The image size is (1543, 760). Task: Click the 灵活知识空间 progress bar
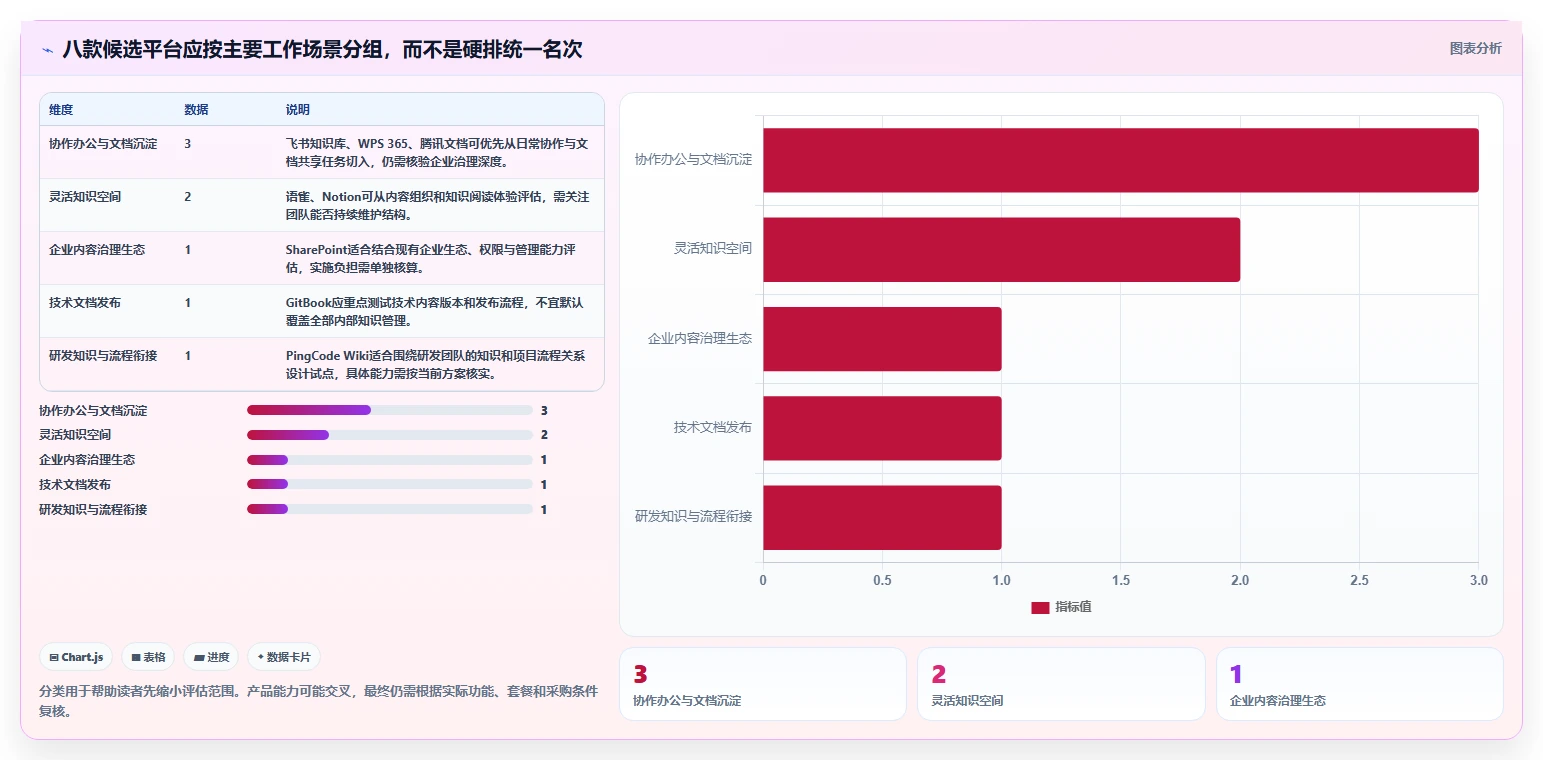389,435
